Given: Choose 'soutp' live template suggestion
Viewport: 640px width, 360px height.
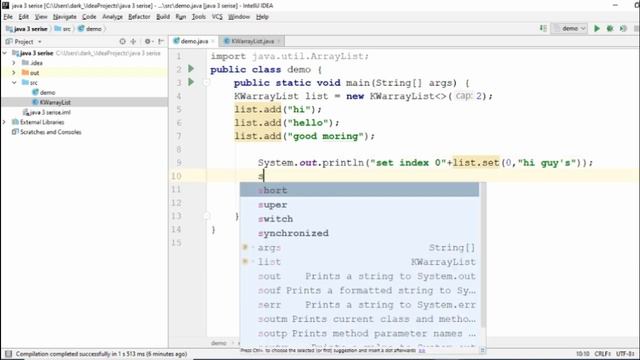Looking at the screenshot, I should coord(359,333).
